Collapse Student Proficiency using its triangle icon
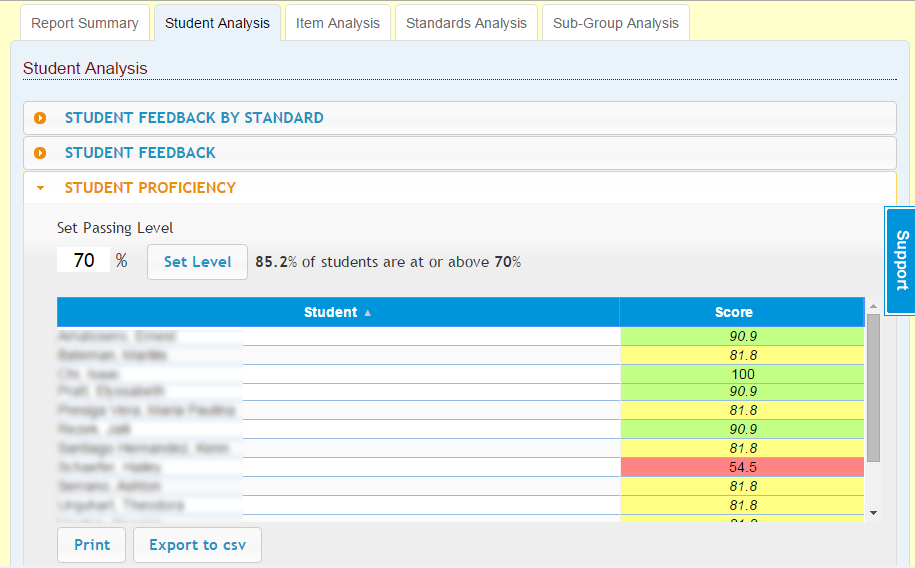The height and width of the screenshot is (568, 915). [40, 188]
